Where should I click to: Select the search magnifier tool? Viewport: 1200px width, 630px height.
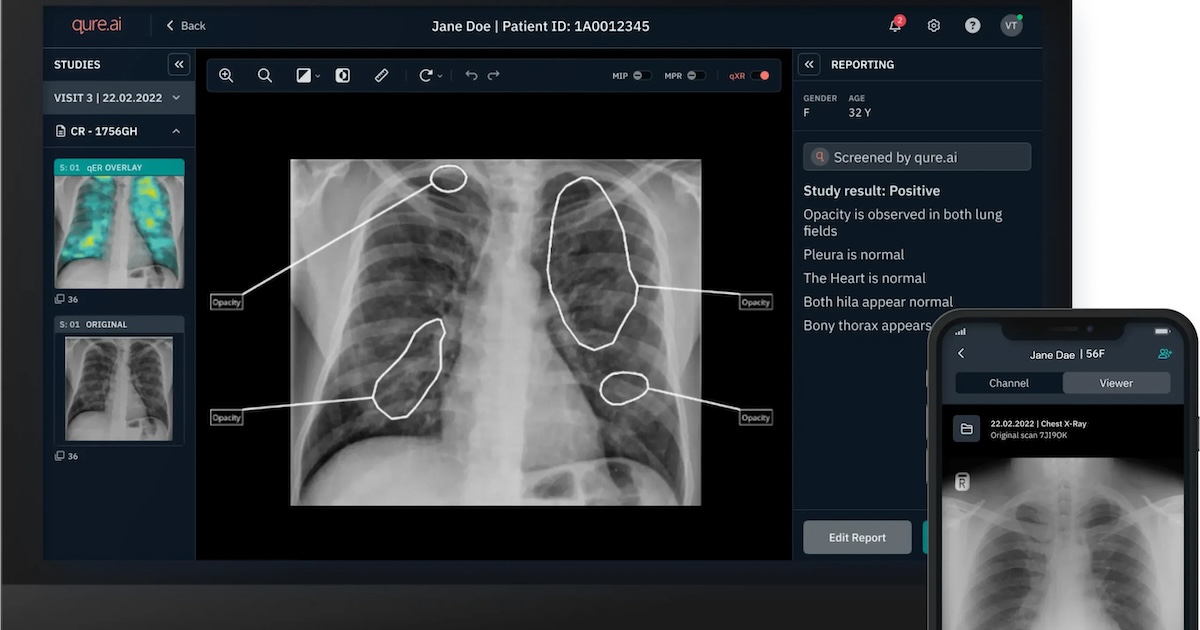(265, 75)
